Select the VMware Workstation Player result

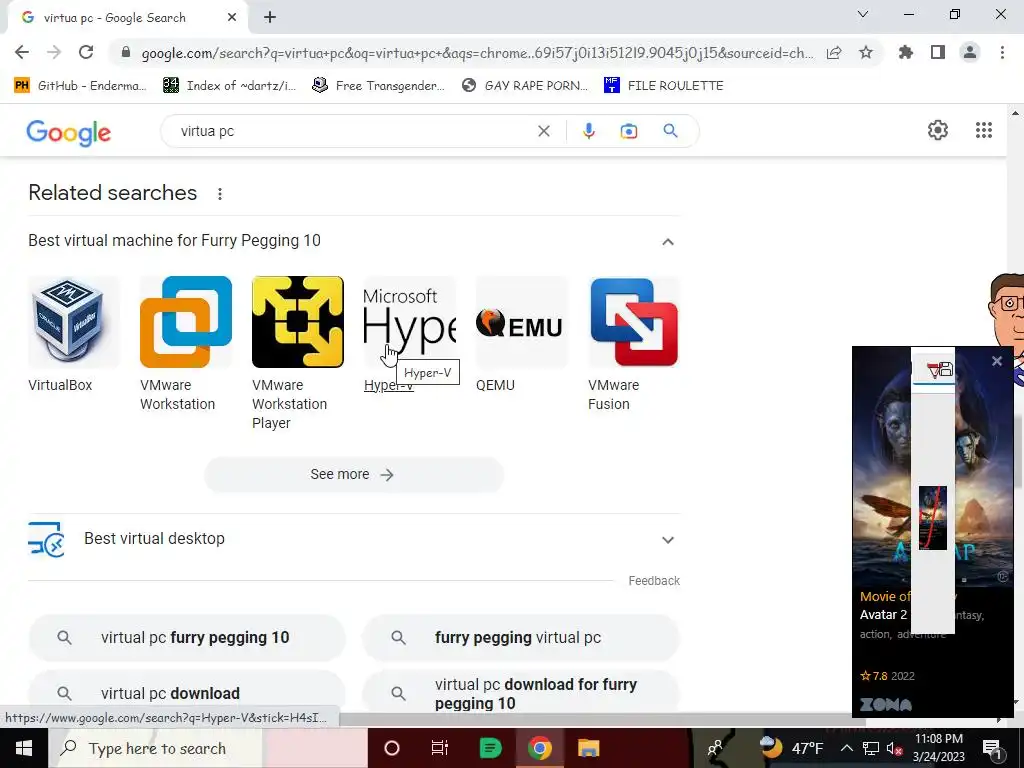point(298,353)
